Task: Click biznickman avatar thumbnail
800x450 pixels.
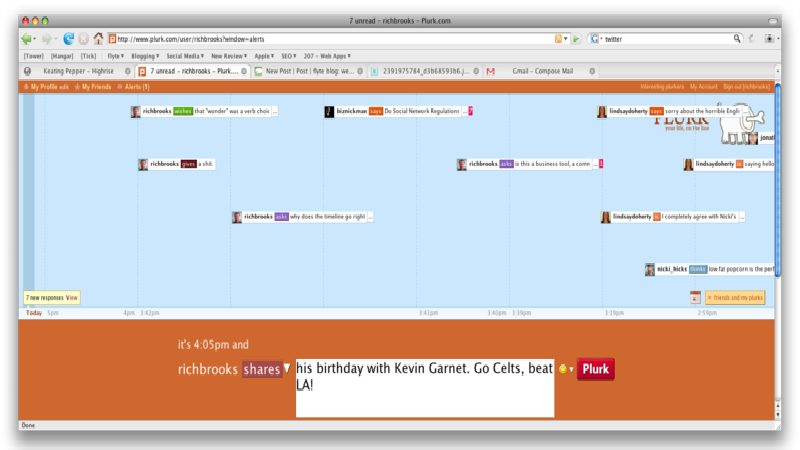Action: tap(329, 112)
